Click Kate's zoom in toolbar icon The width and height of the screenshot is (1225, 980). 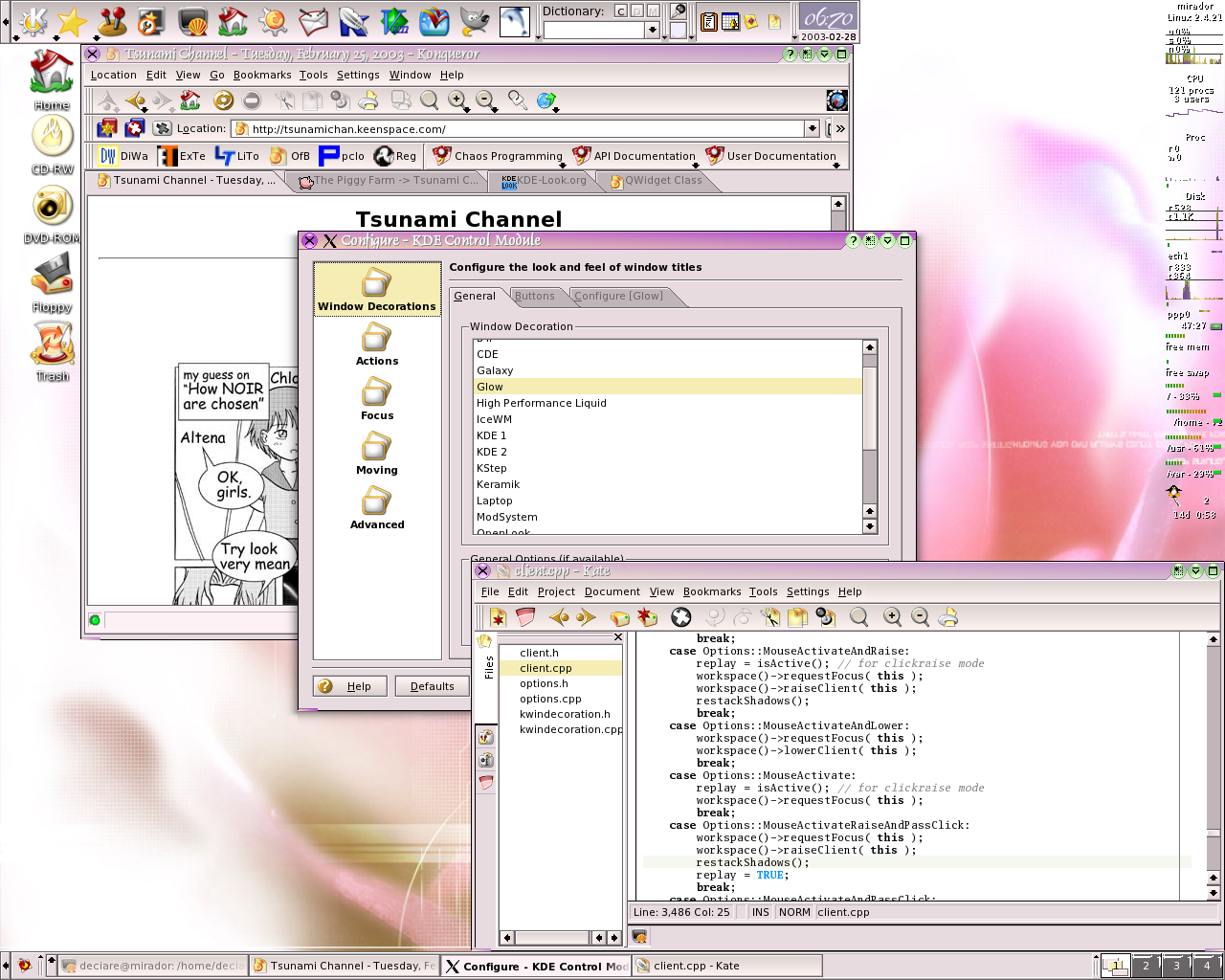pyautogui.click(x=892, y=617)
